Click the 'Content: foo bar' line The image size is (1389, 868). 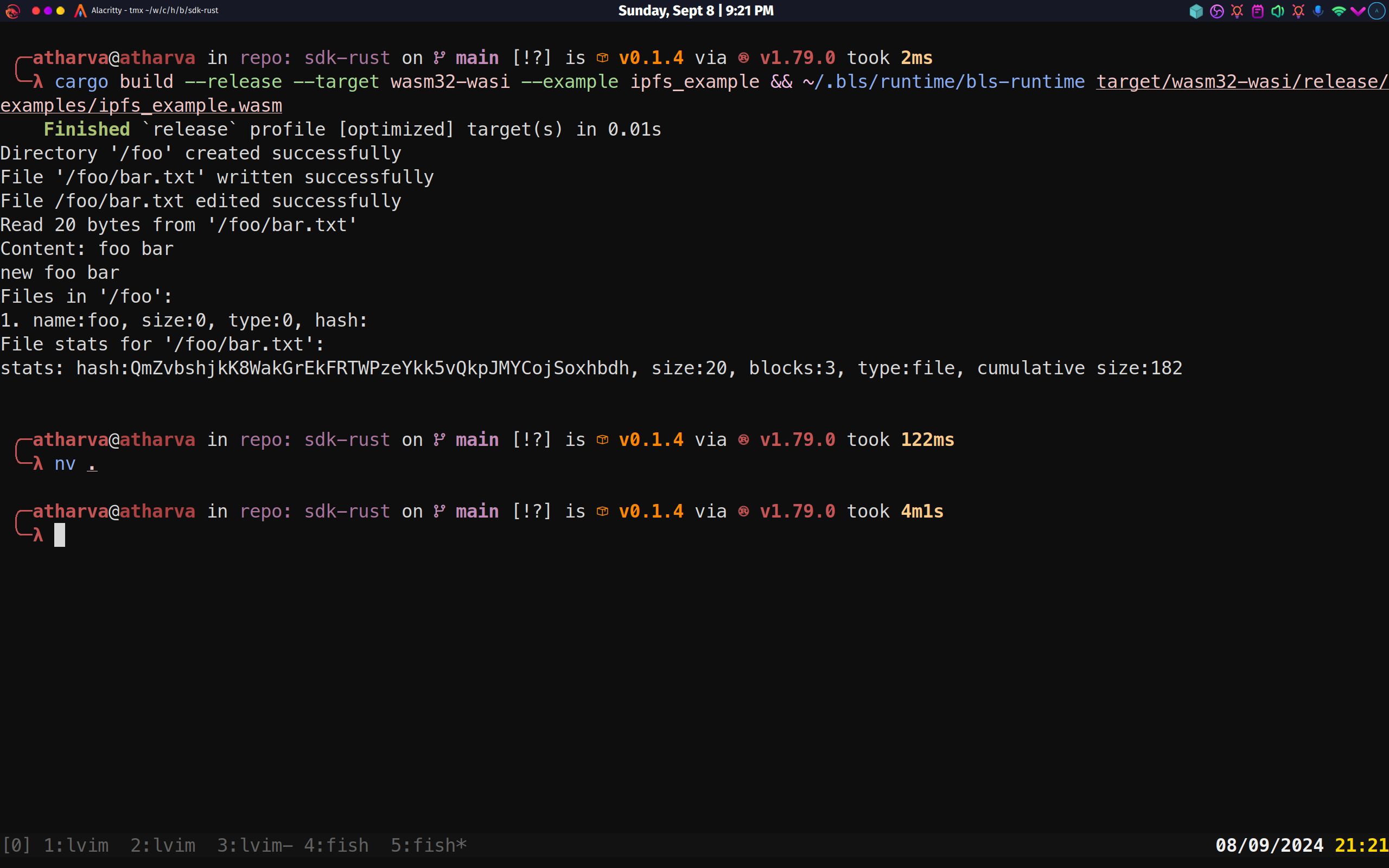point(87,248)
